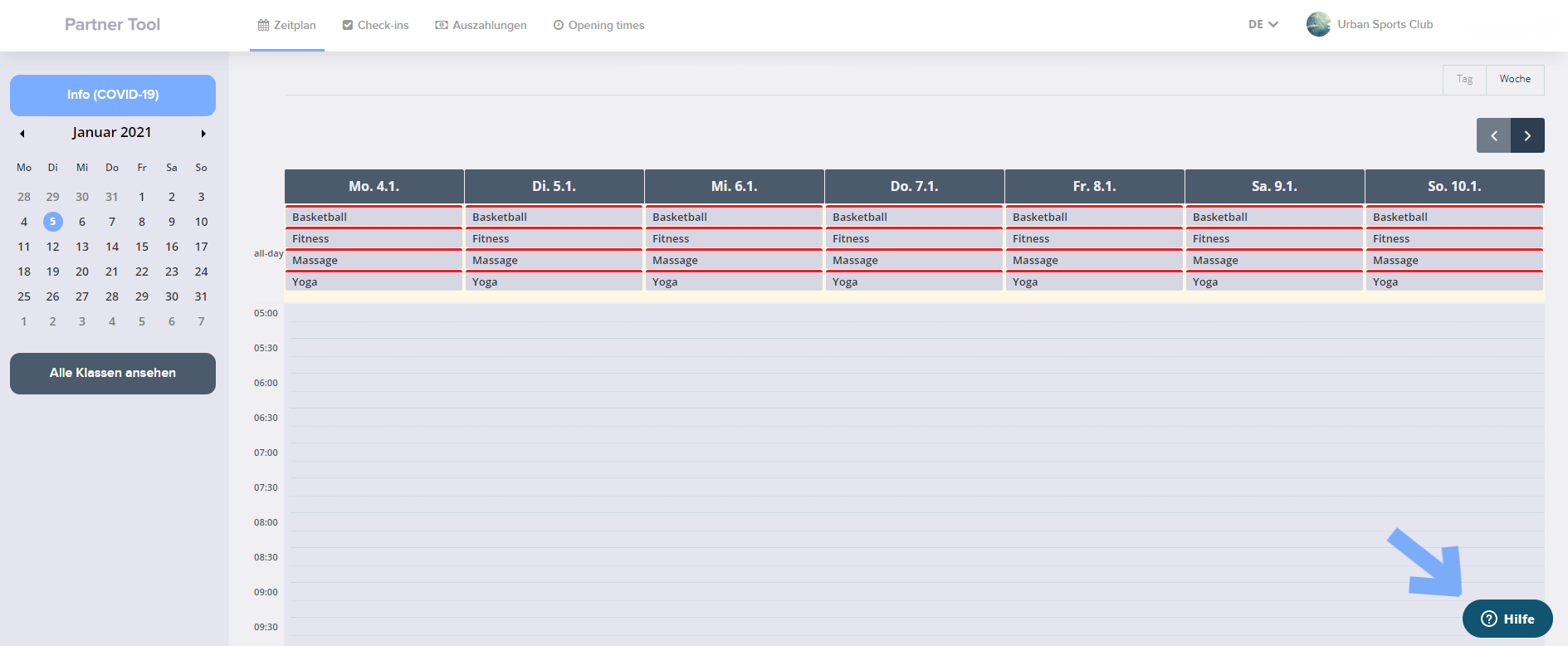1568x646 pixels.
Task: Open Yoga event on Sa. 9.1.
Action: 1274,281
